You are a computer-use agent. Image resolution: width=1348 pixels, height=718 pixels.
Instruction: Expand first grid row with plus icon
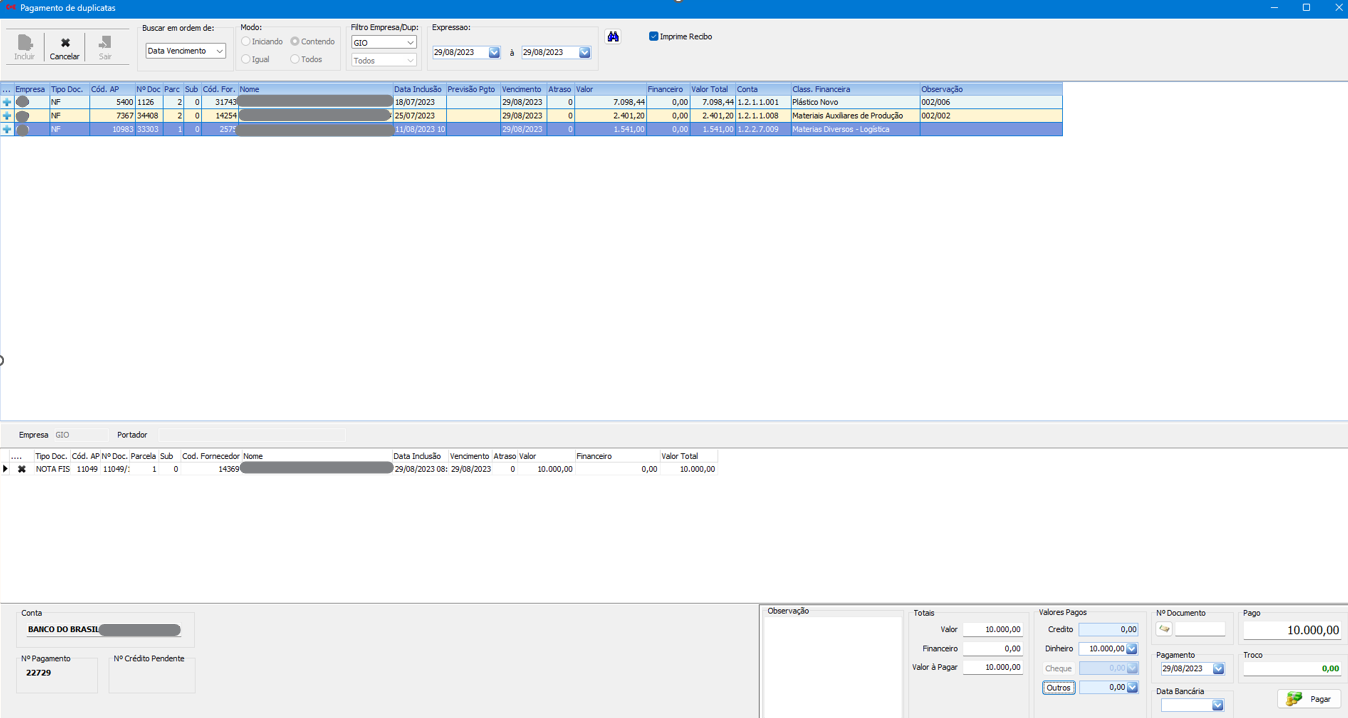coord(7,102)
